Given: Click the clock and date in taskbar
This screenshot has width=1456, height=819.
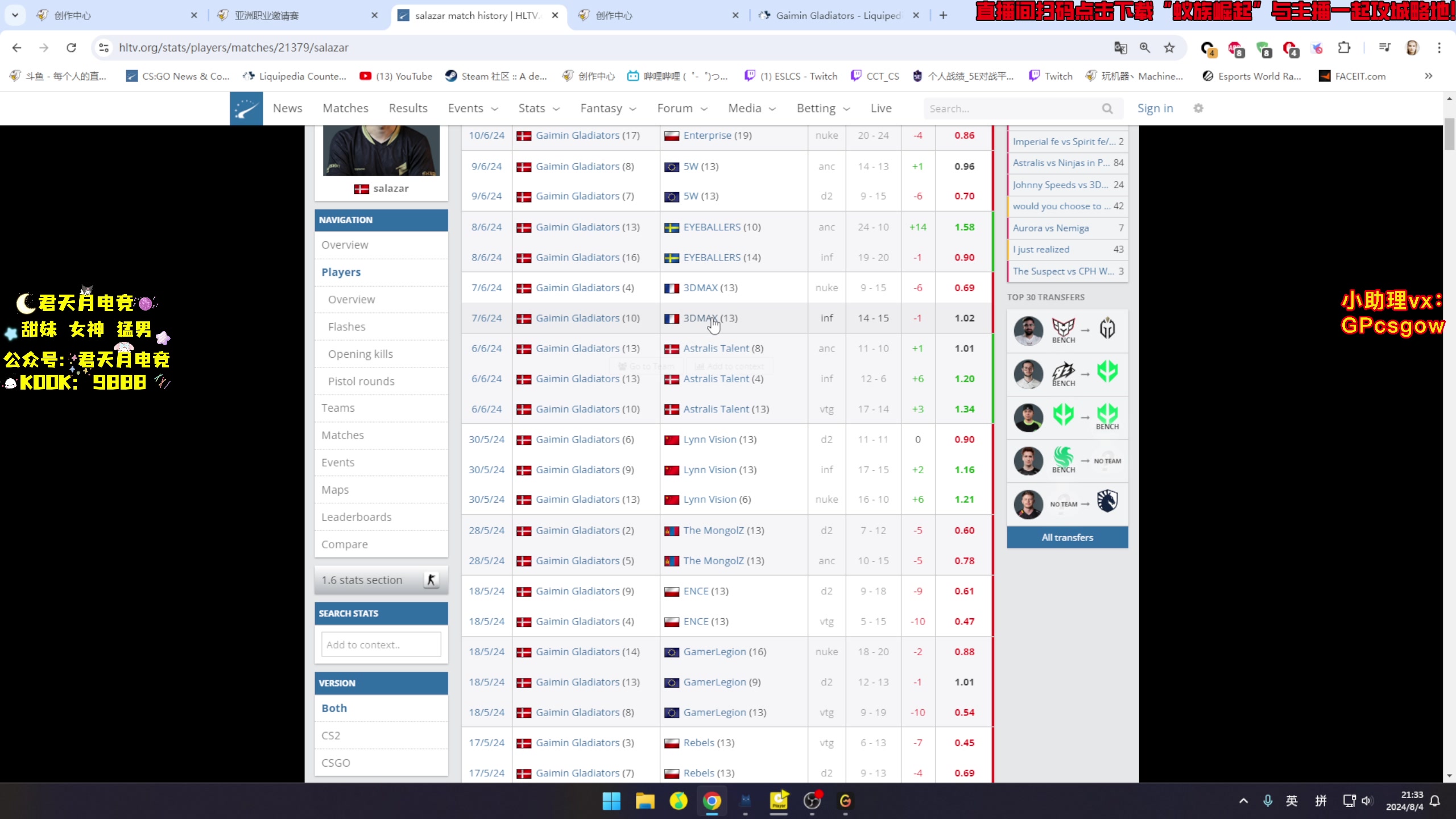Looking at the screenshot, I should (1404, 801).
